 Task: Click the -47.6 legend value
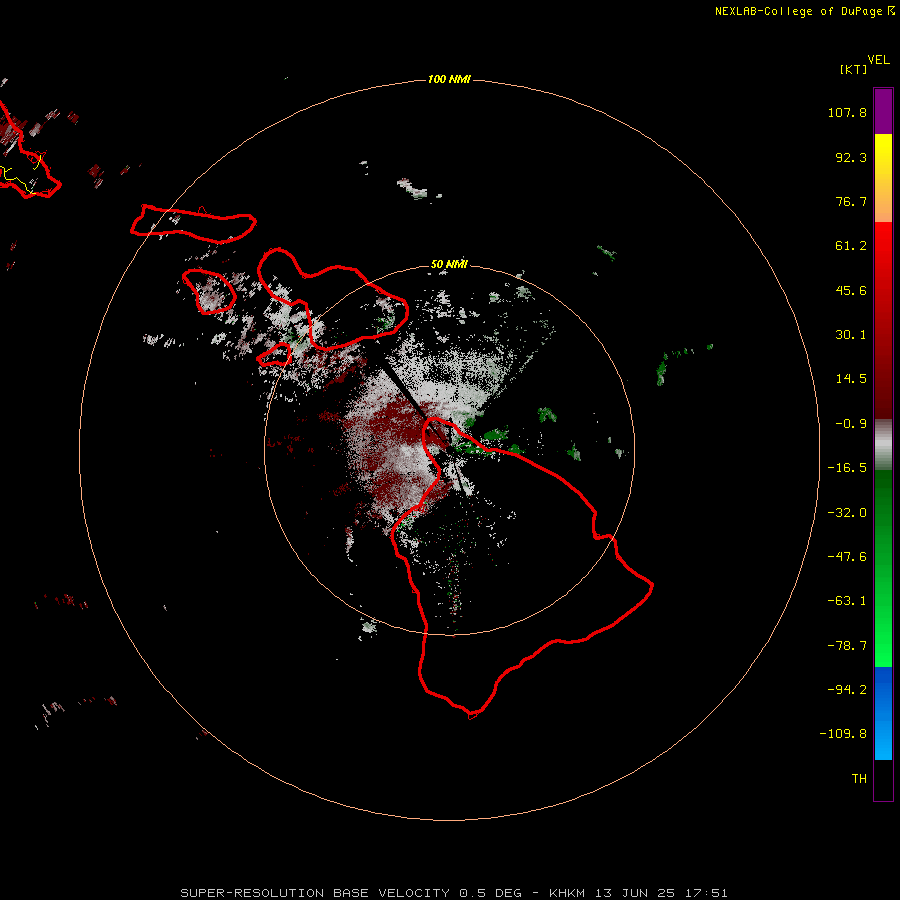847,557
